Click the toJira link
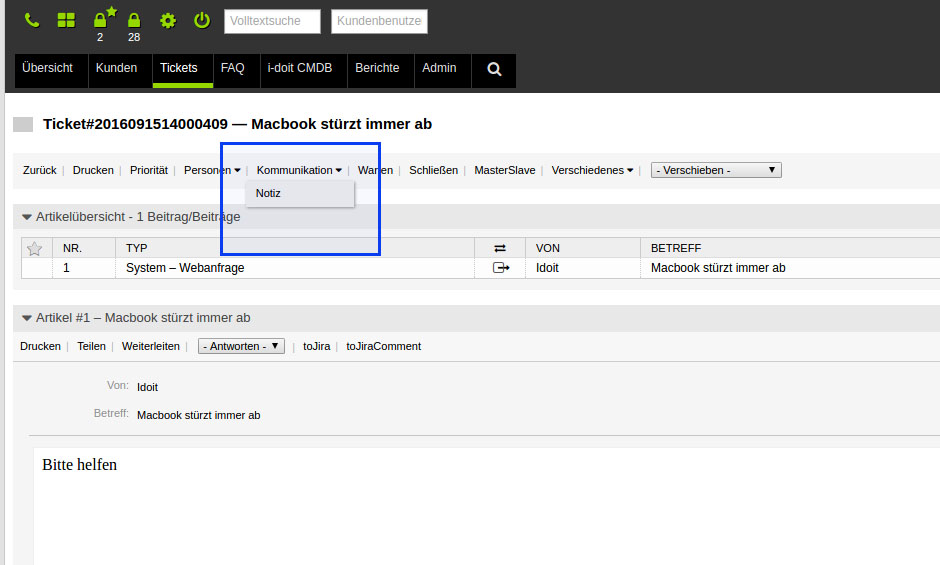This screenshot has width=940, height=565. coord(317,347)
